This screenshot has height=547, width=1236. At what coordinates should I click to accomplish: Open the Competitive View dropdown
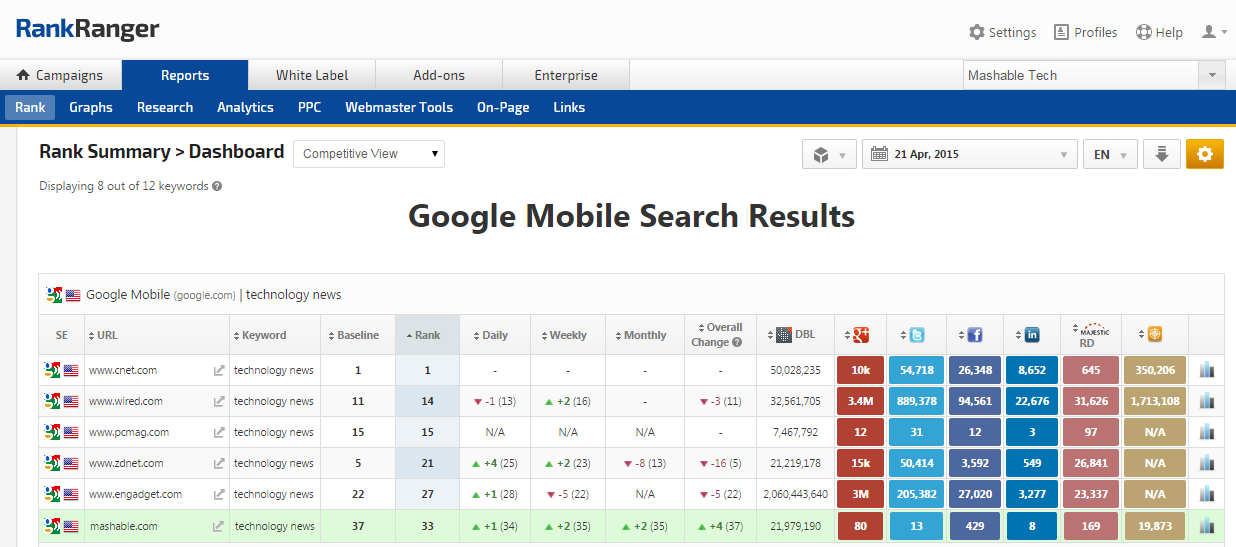pos(369,154)
